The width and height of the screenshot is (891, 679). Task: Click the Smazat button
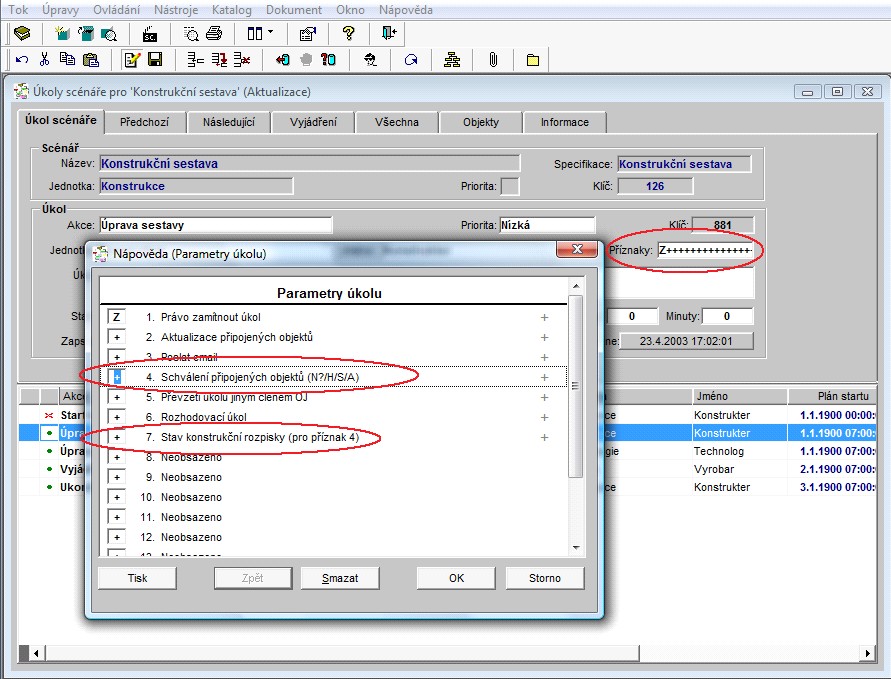[340, 578]
